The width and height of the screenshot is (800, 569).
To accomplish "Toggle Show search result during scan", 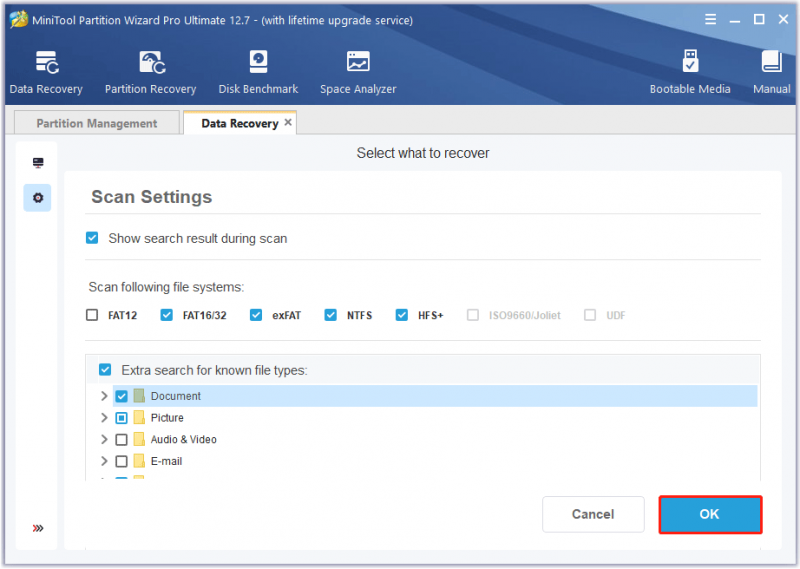I will [x=92, y=238].
